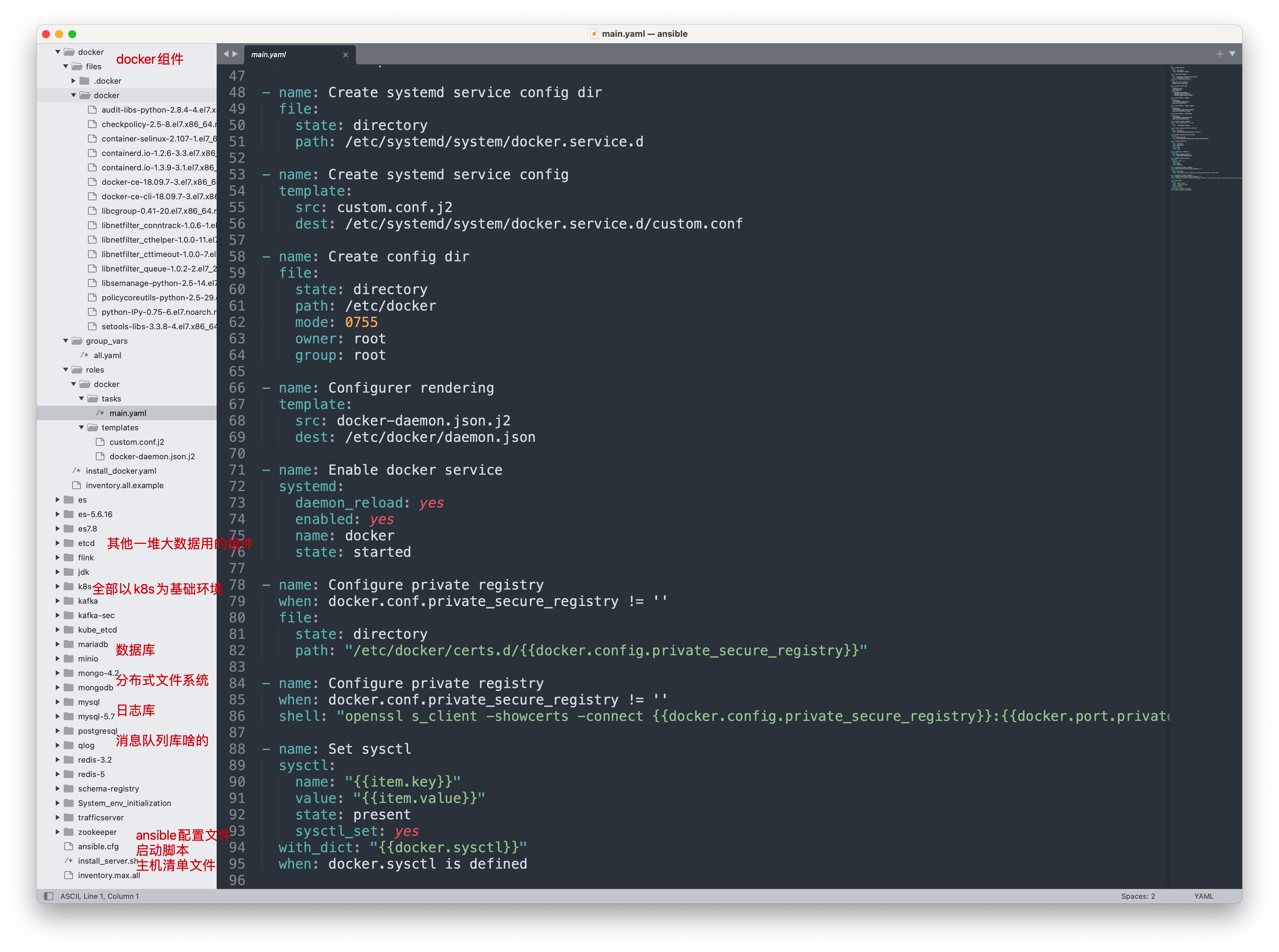
Task: Click the docker-daemon.json.j2 file icon
Action: (x=100, y=456)
